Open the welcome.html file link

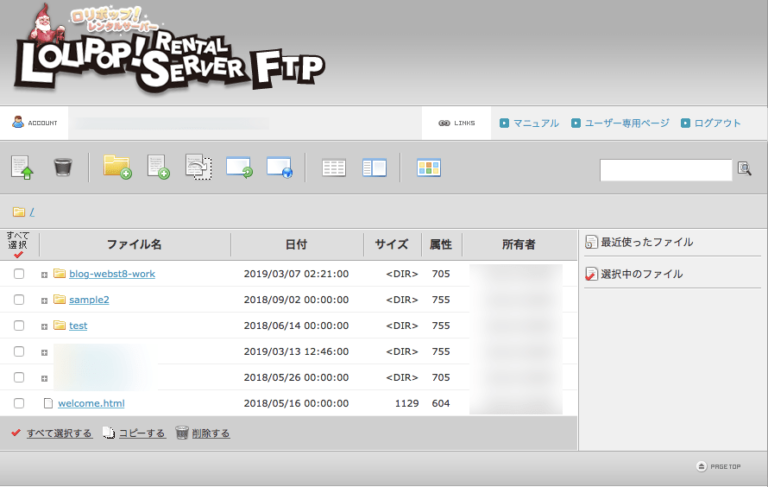coord(91,404)
